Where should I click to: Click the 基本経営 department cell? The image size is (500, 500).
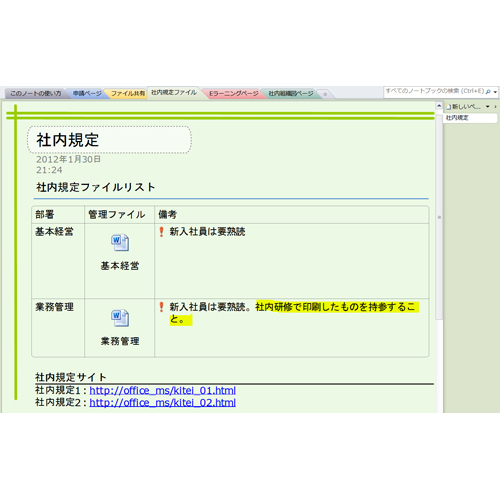(x=58, y=261)
